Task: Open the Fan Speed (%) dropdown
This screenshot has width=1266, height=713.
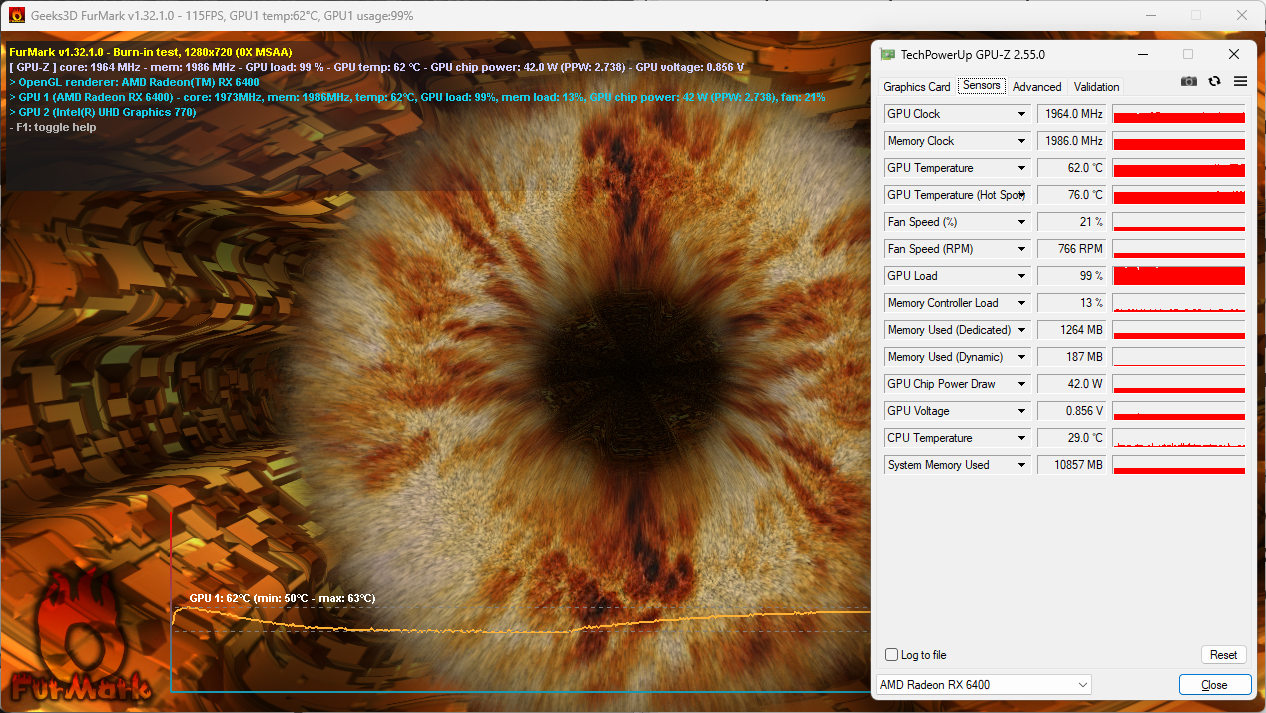Action: [x=1021, y=222]
